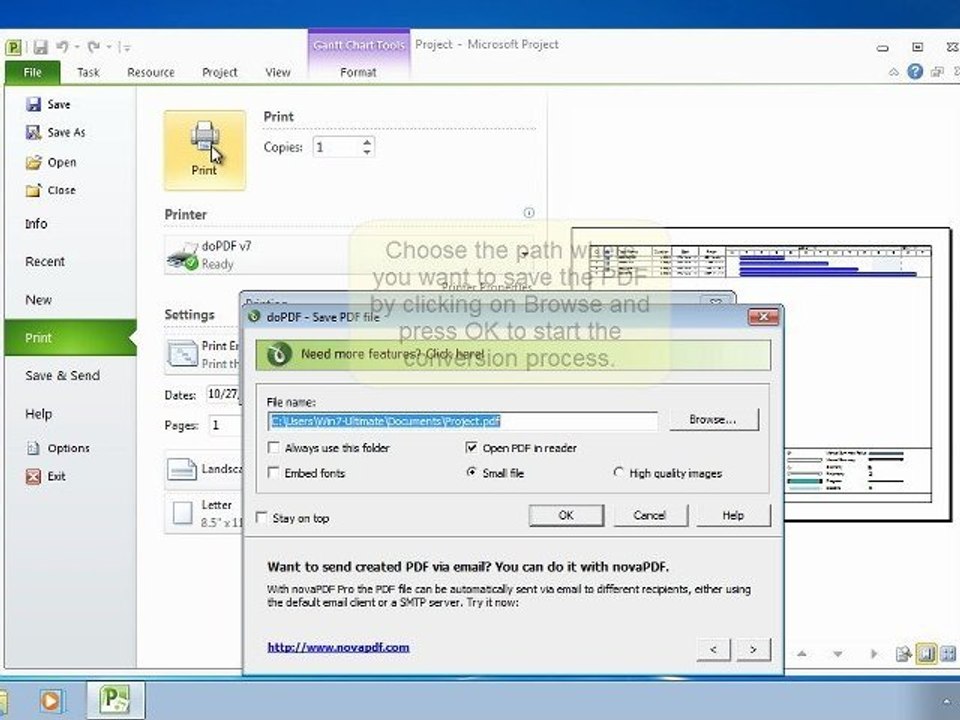The image size is (960, 720).
Task: Uncheck Open PDF in reader checkbox
Action: tap(471, 448)
